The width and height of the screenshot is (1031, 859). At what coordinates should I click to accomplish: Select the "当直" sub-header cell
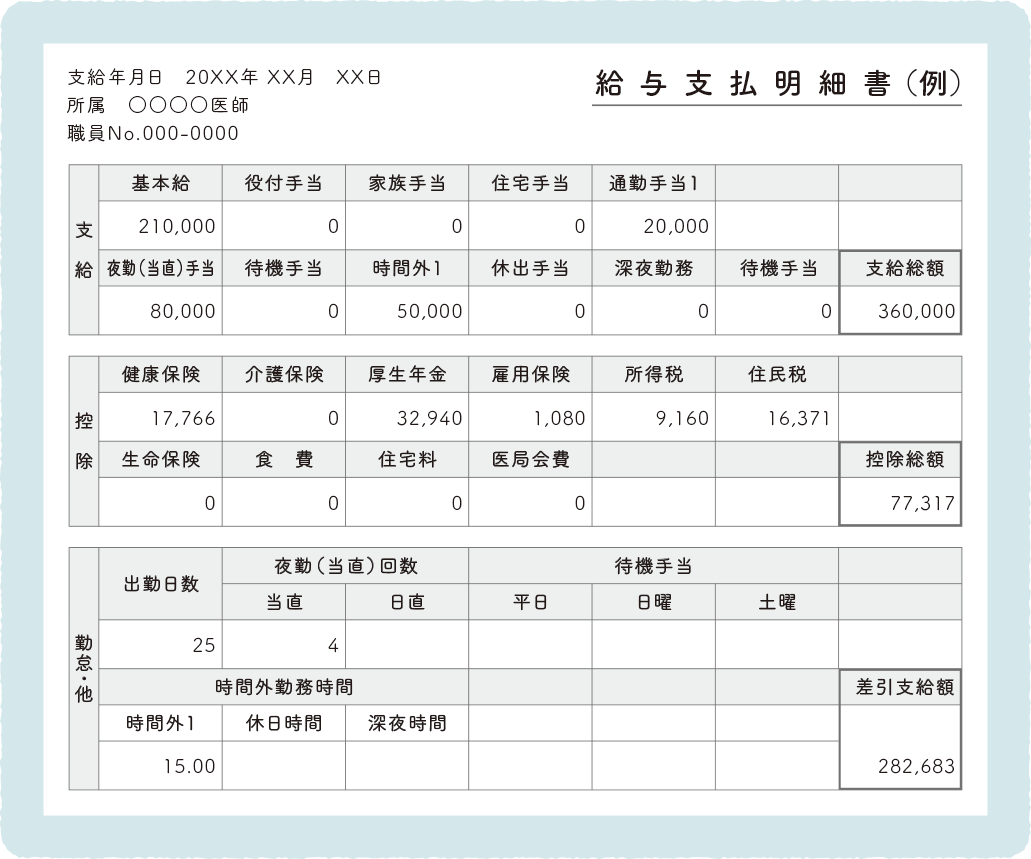[283, 602]
